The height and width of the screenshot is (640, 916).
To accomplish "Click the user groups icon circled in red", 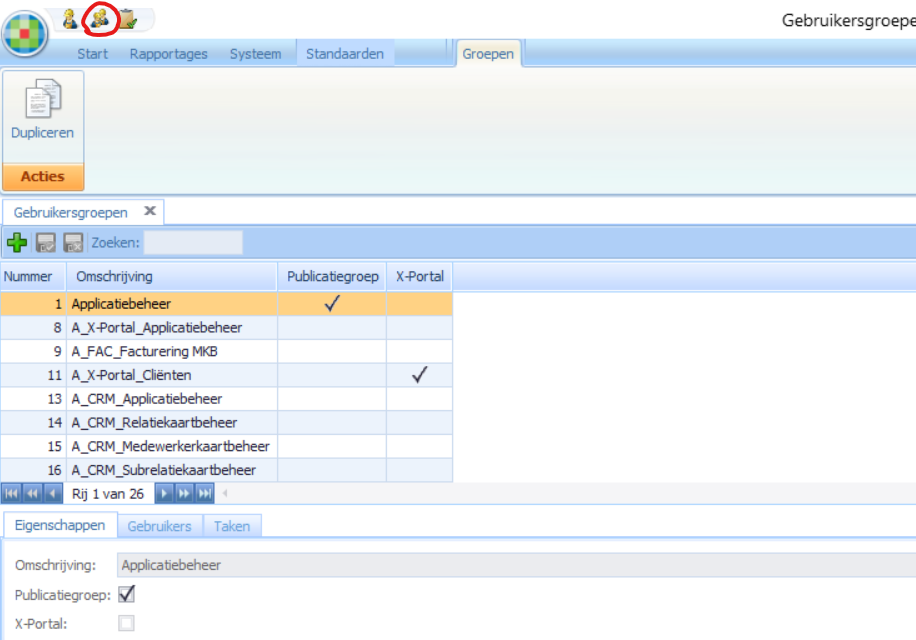I will 99,17.
